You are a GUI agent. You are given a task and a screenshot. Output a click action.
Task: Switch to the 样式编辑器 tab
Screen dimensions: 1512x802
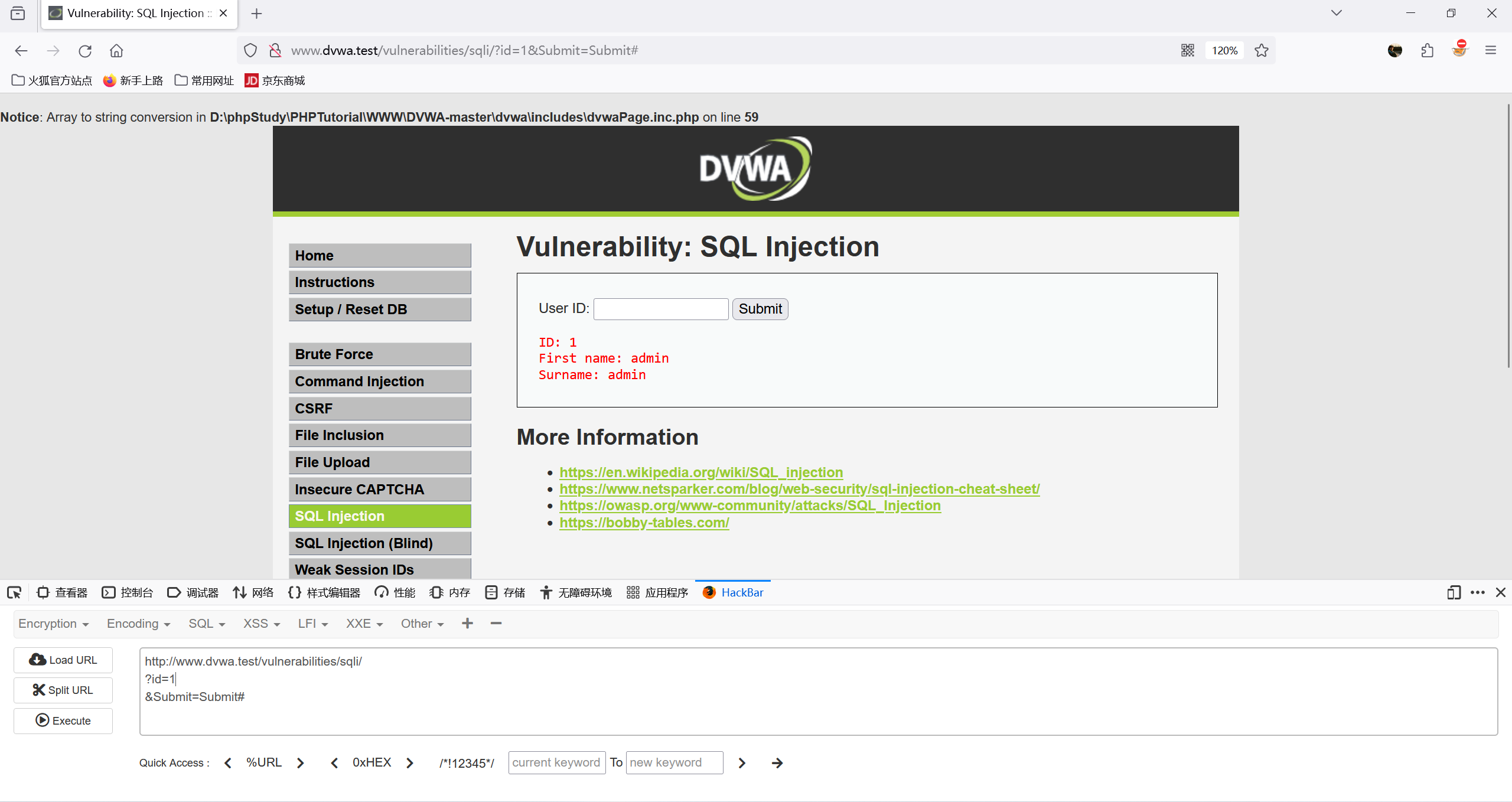click(324, 592)
